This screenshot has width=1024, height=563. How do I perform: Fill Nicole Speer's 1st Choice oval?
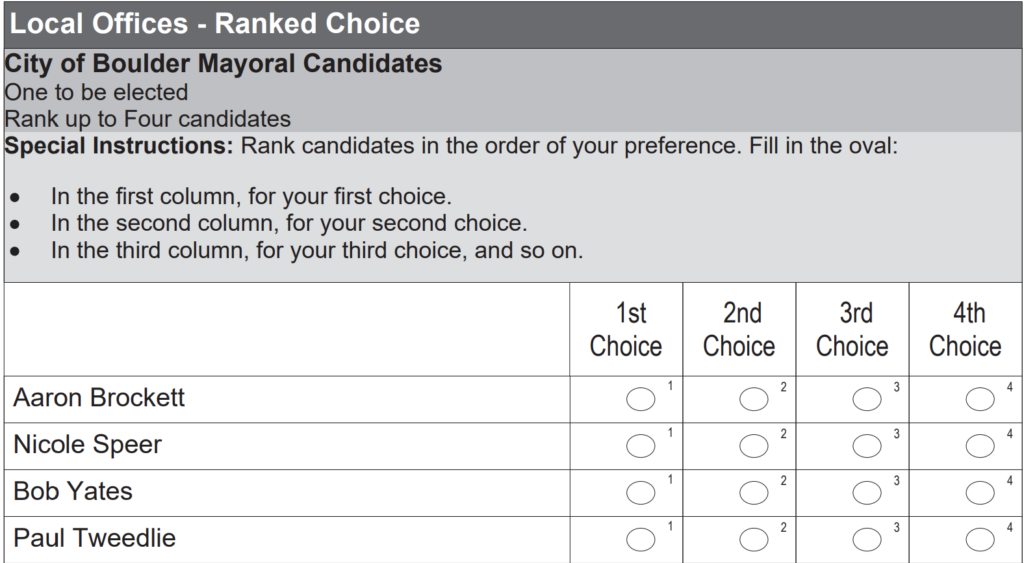click(x=640, y=446)
